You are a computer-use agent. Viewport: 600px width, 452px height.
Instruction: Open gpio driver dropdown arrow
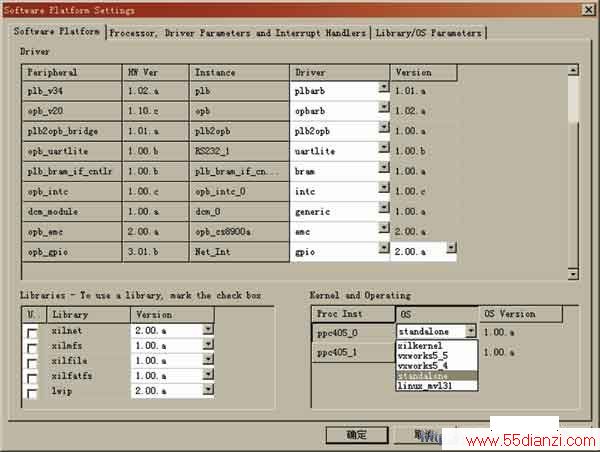[384, 248]
